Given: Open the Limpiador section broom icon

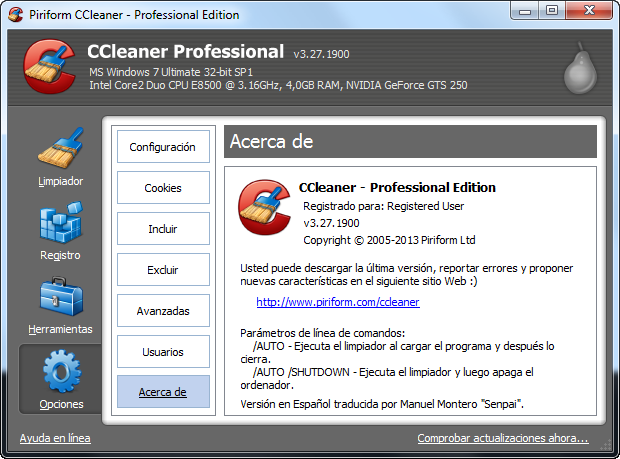Looking at the screenshot, I should click(61, 148).
